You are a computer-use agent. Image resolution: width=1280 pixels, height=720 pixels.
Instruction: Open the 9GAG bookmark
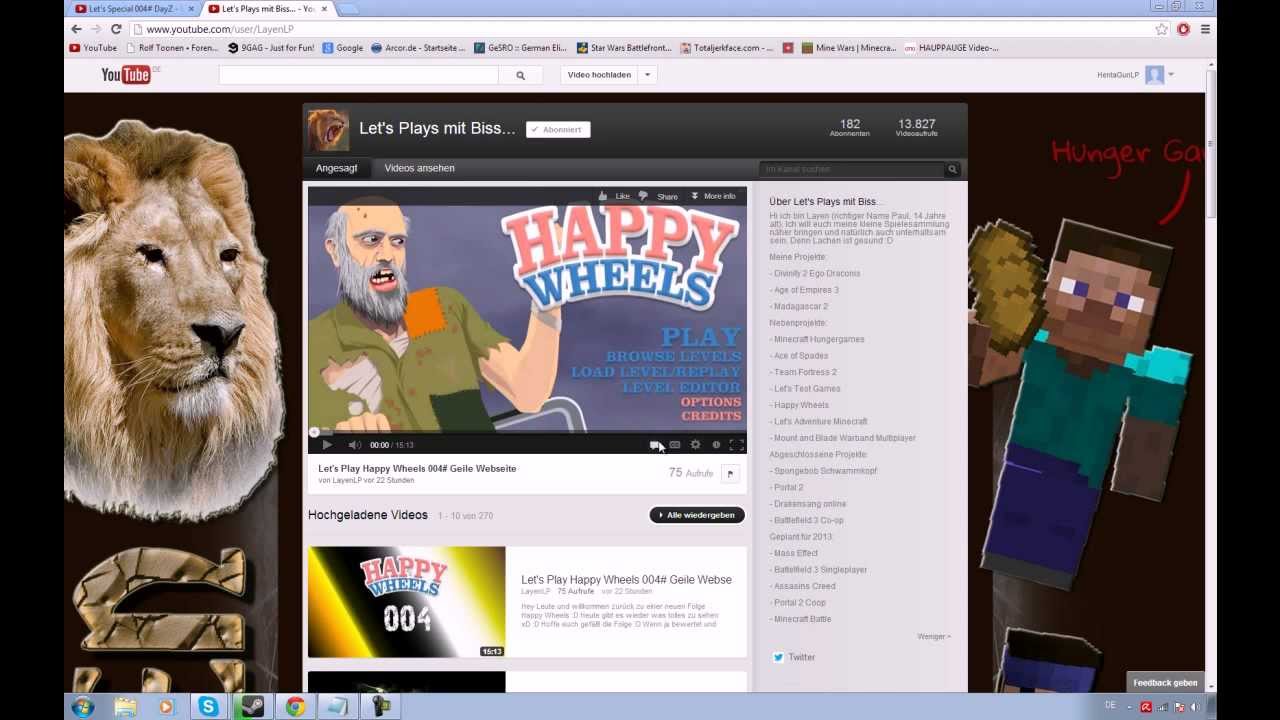click(x=270, y=47)
